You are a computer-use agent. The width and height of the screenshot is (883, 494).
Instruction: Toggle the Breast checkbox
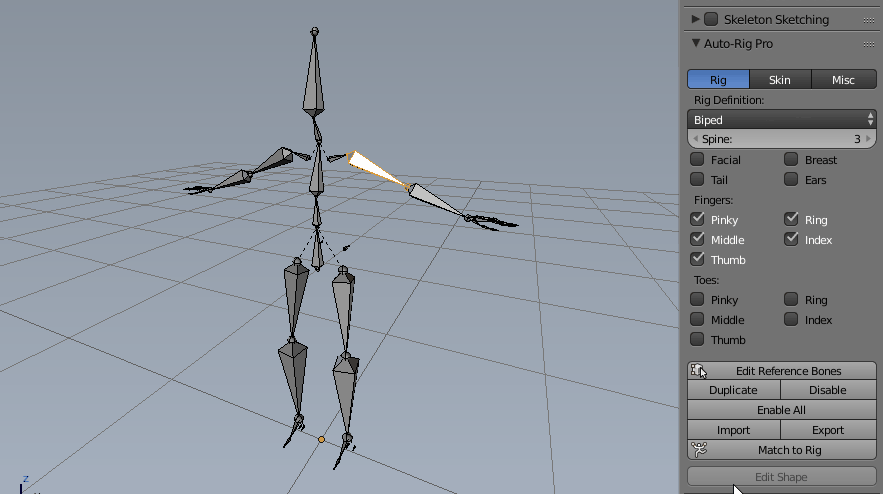pyautogui.click(x=791, y=160)
